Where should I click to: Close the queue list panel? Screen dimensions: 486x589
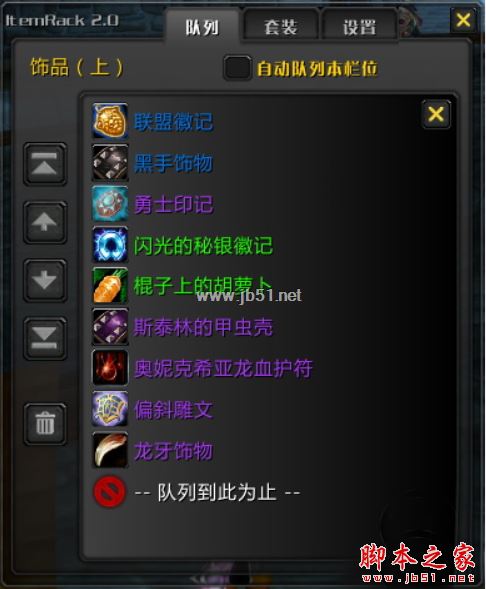436,114
